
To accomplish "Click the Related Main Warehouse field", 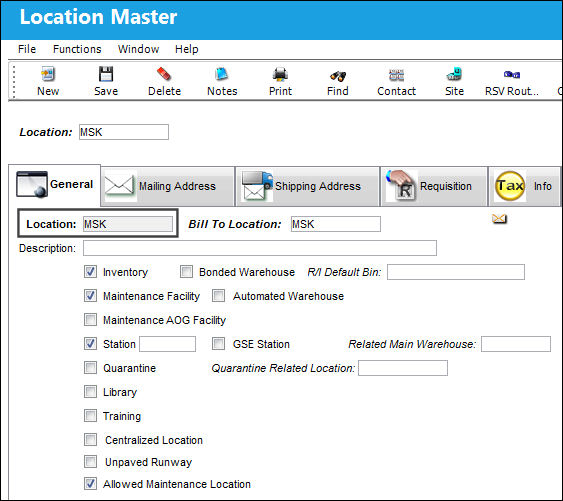I will pos(516,344).
